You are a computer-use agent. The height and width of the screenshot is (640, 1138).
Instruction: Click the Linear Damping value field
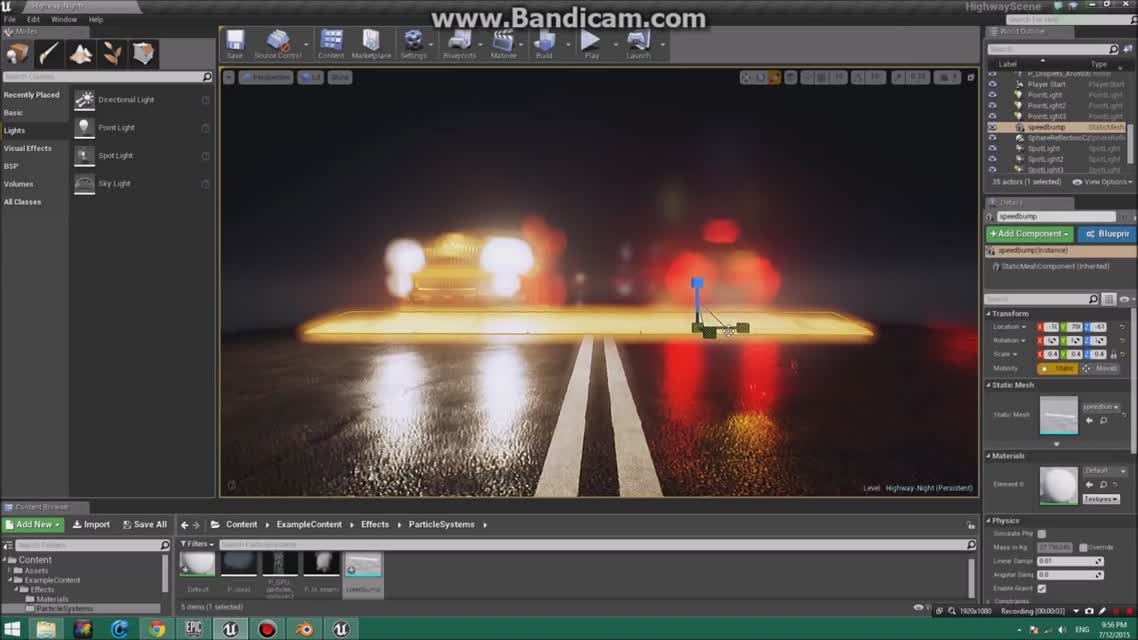pos(1070,562)
